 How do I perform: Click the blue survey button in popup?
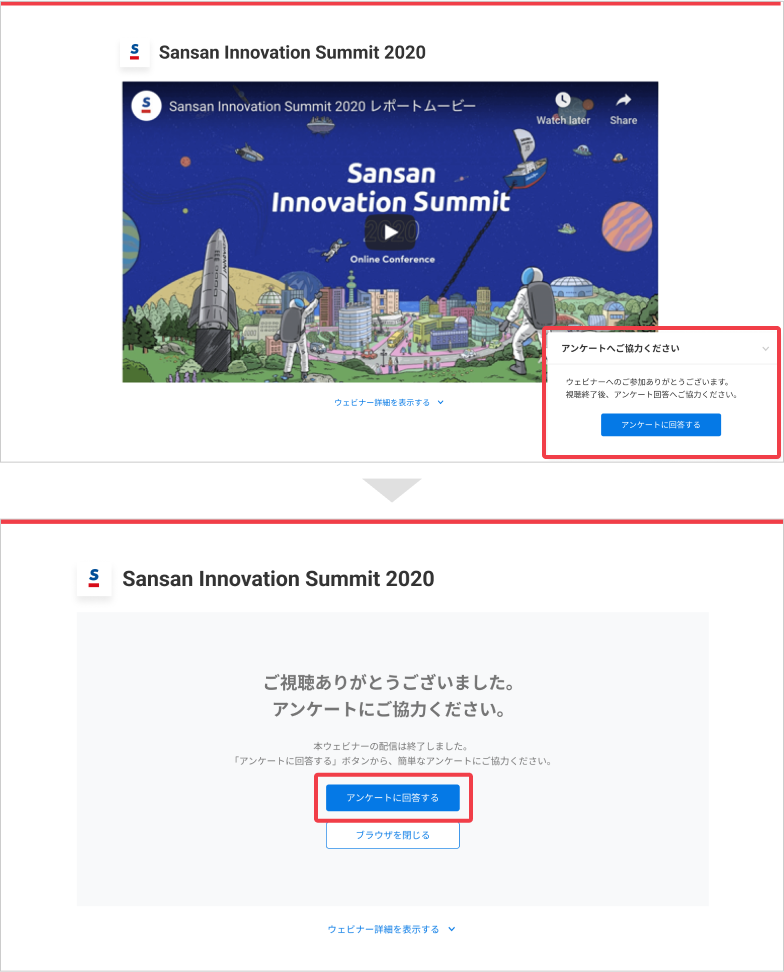click(661, 425)
